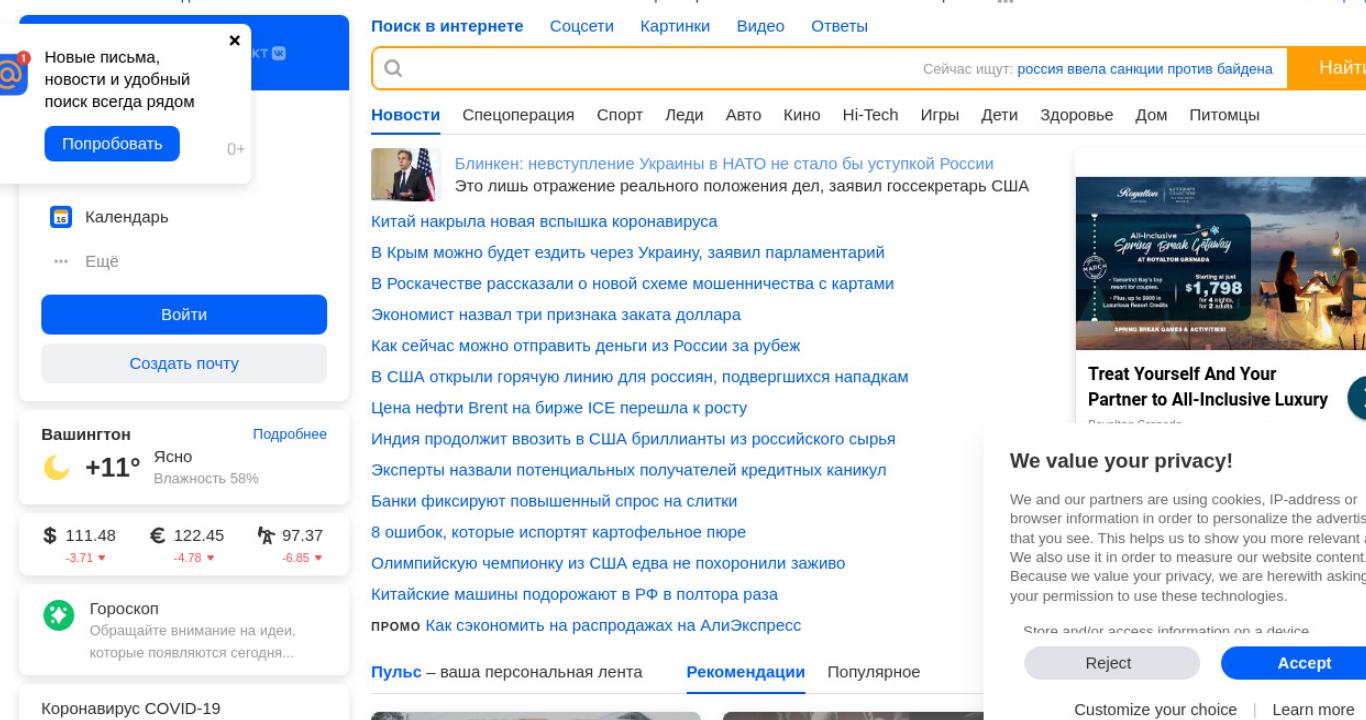Image resolution: width=1366 pixels, height=720 pixels.
Task: Open the Пульс personal feed link
Action: point(396,672)
